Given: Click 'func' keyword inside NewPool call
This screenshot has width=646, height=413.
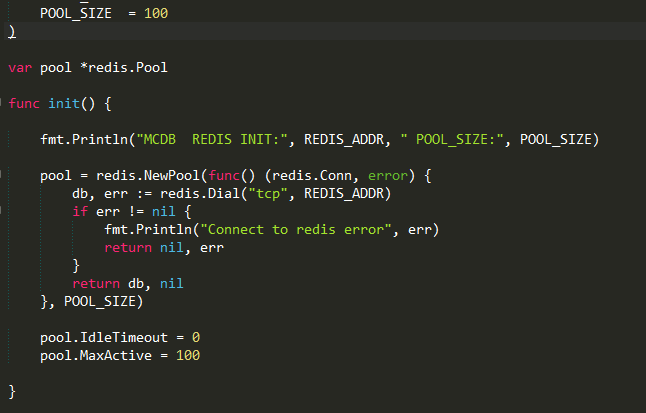Looking at the screenshot, I should (x=224, y=176).
